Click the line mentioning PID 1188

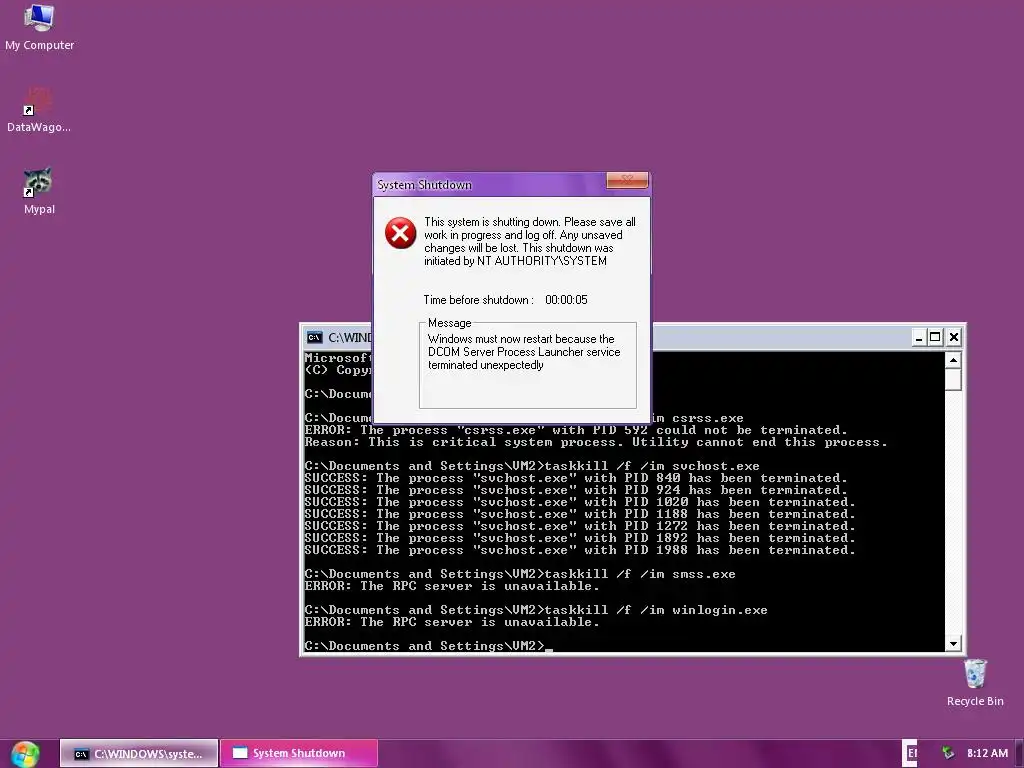click(580, 514)
